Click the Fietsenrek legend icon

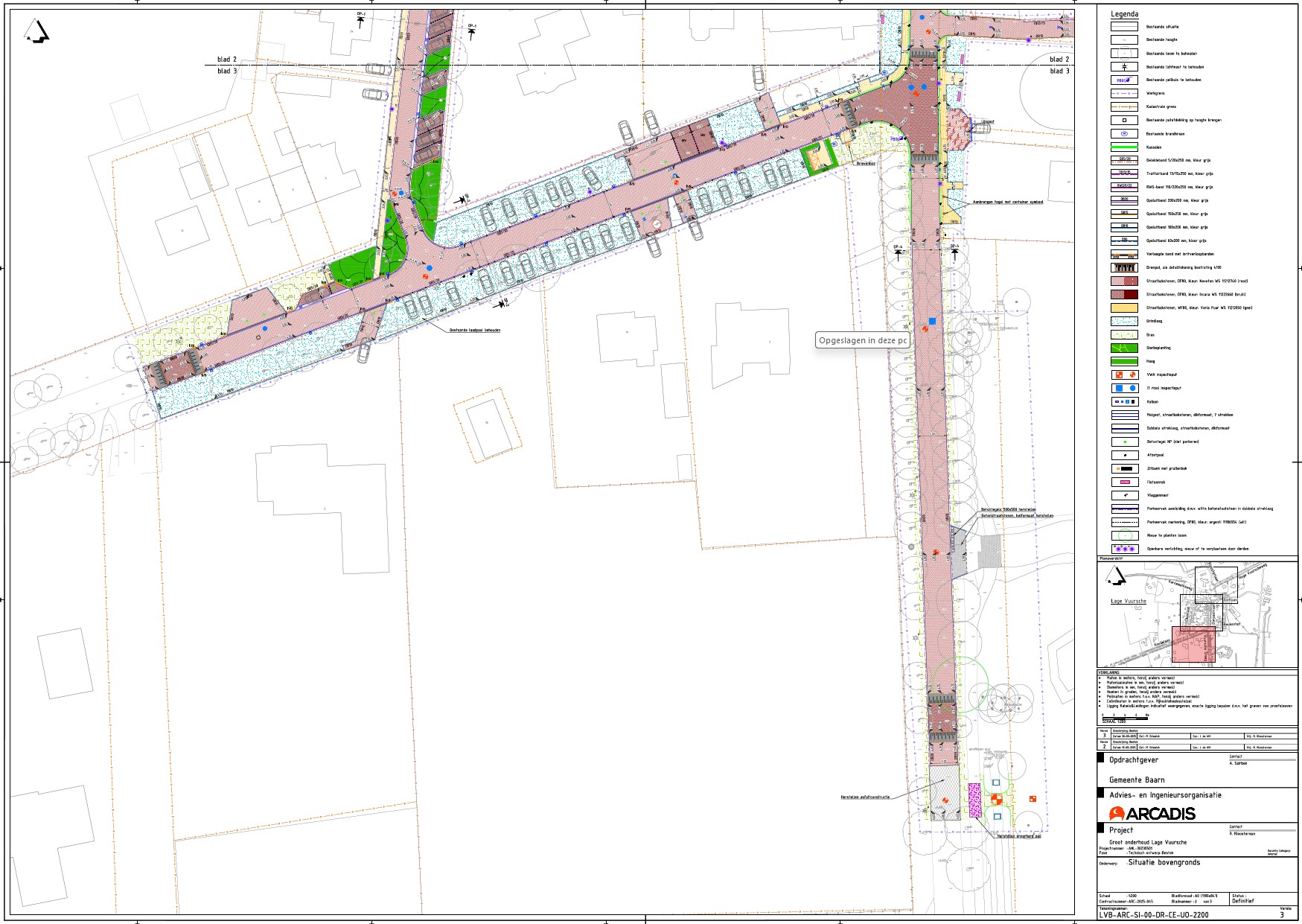(x=1124, y=482)
